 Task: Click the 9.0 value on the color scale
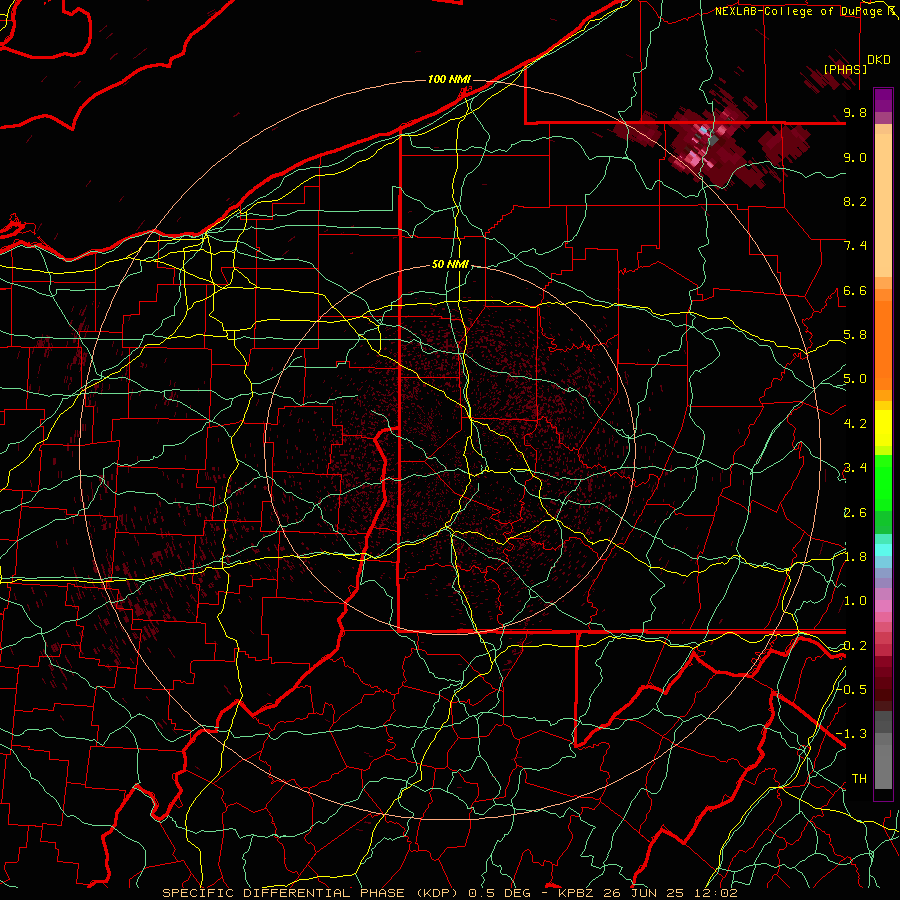(855, 157)
